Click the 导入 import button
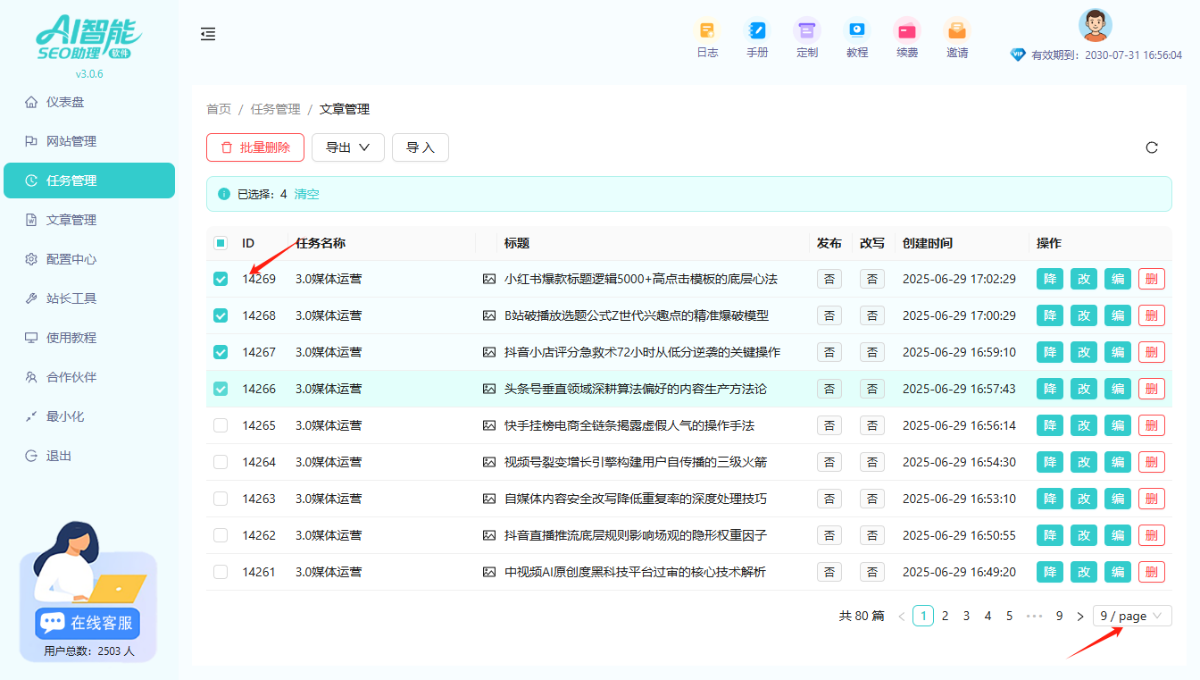This screenshot has height=680, width=1200. tap(420, 147)
